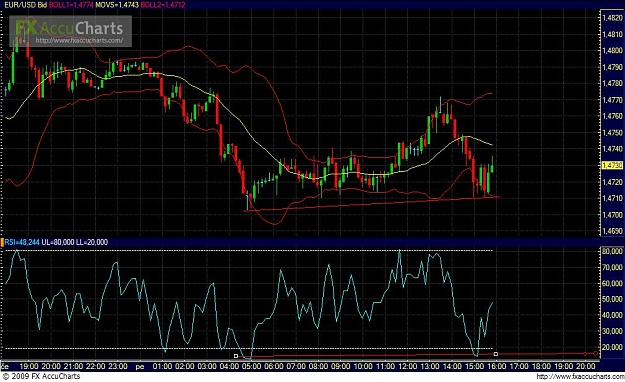The width and height of the screenshot is (625, 382).
Task: Click the 1,4820 price axis label
Action: tap(612, 18)
